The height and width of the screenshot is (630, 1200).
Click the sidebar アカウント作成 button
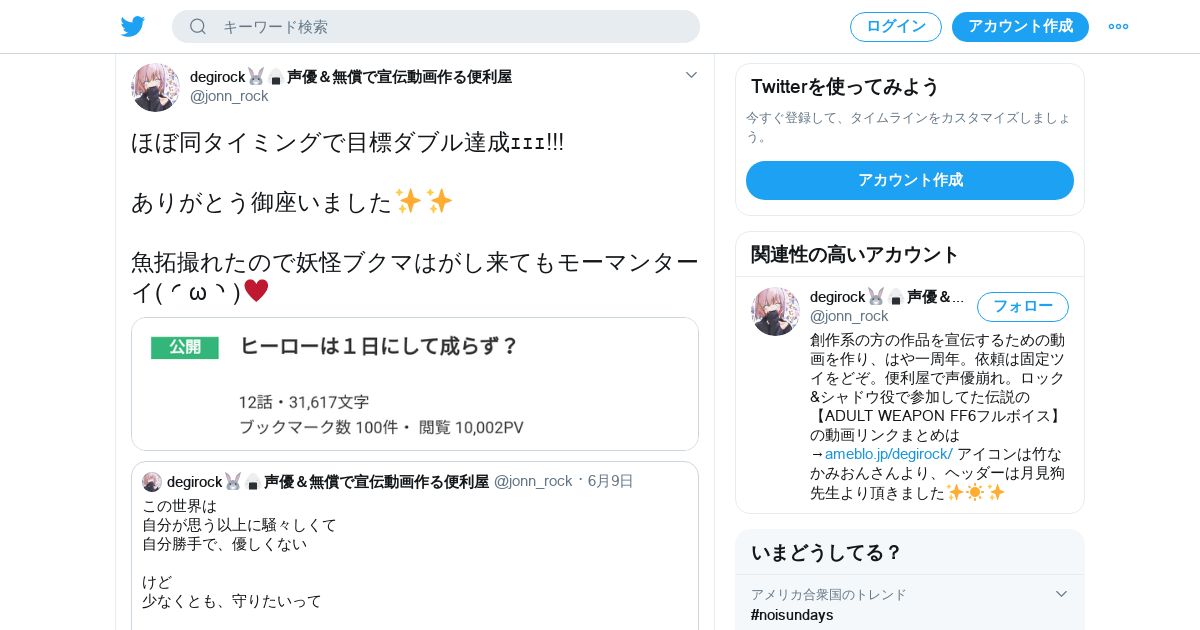coord(910,180)
